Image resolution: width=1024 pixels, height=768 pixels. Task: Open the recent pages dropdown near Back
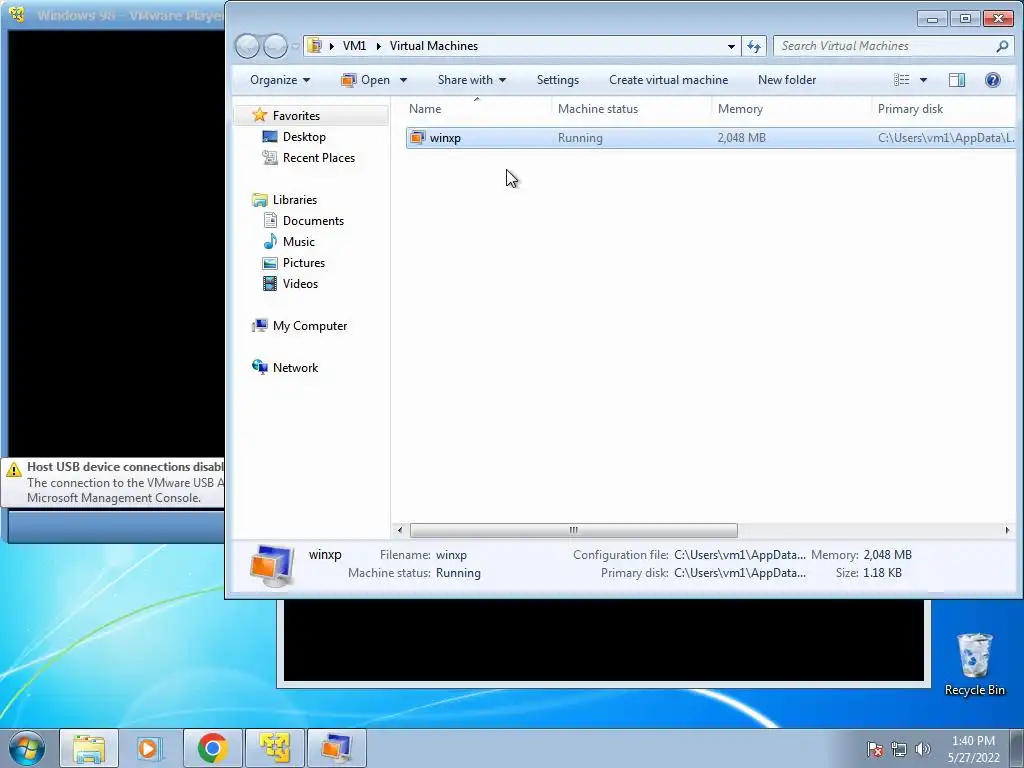click(296, 46)
